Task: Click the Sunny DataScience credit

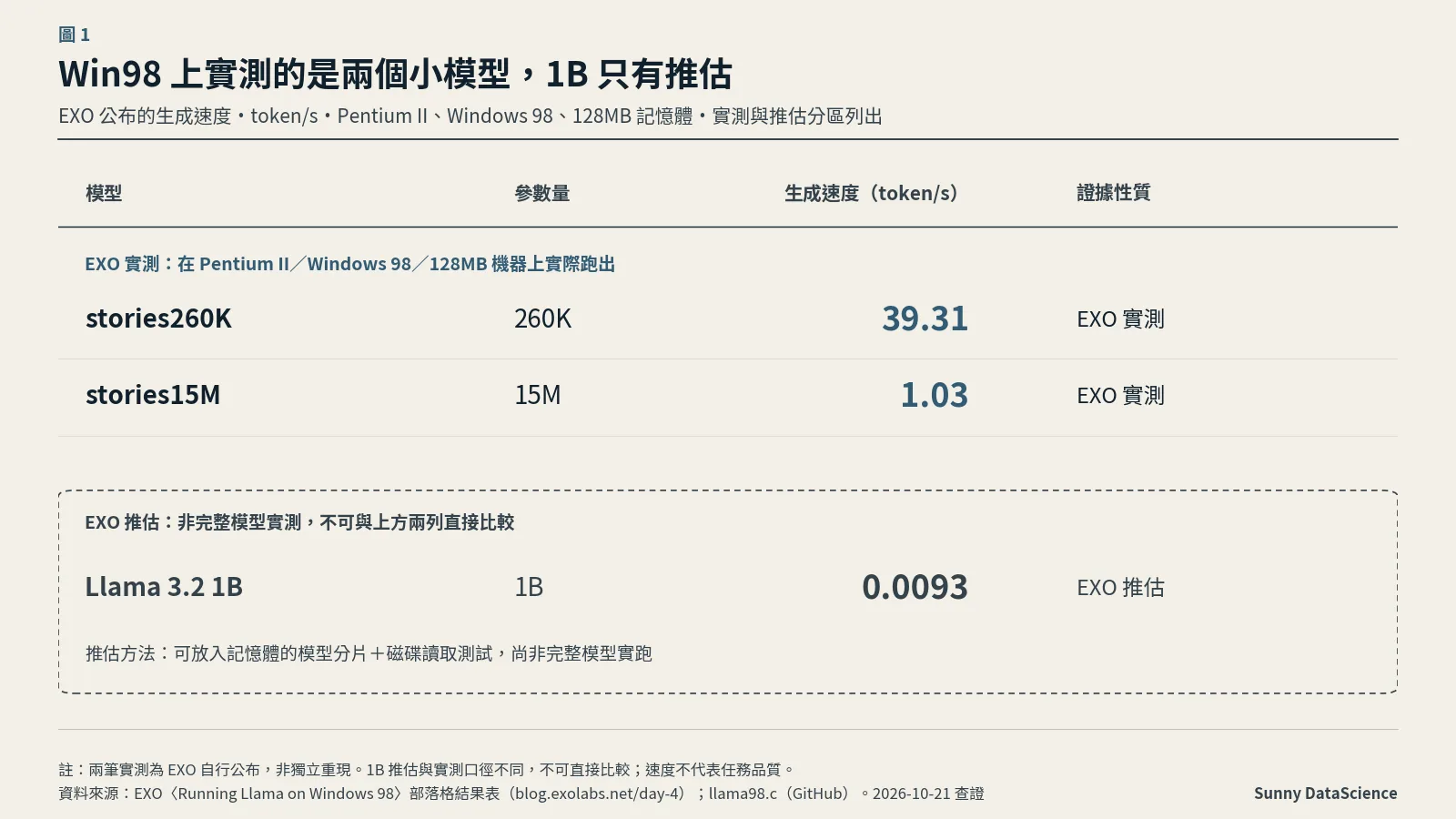Action: pos(1326,794)
